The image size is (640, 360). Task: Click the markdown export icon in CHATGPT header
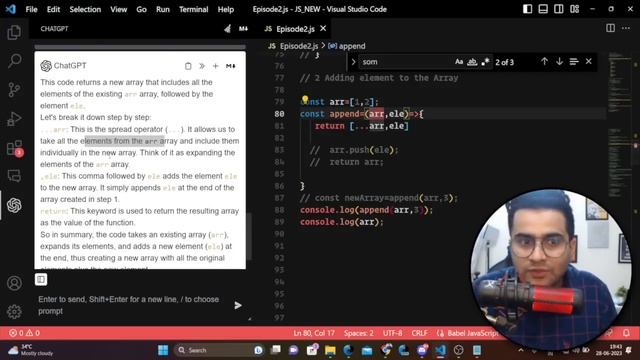(x=243, y=29)
